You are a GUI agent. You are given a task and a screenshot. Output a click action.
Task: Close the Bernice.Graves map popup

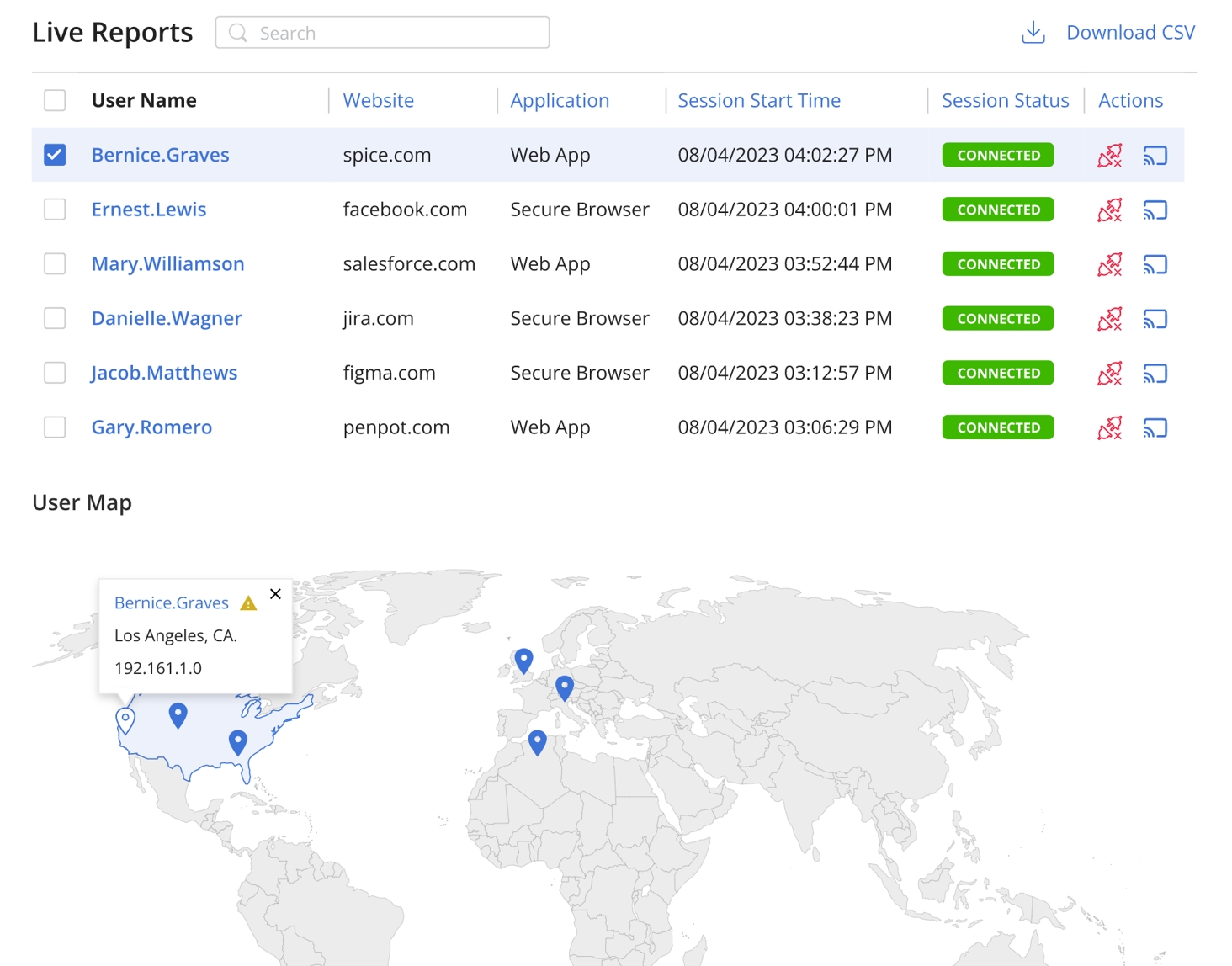(x=275, y=594)
